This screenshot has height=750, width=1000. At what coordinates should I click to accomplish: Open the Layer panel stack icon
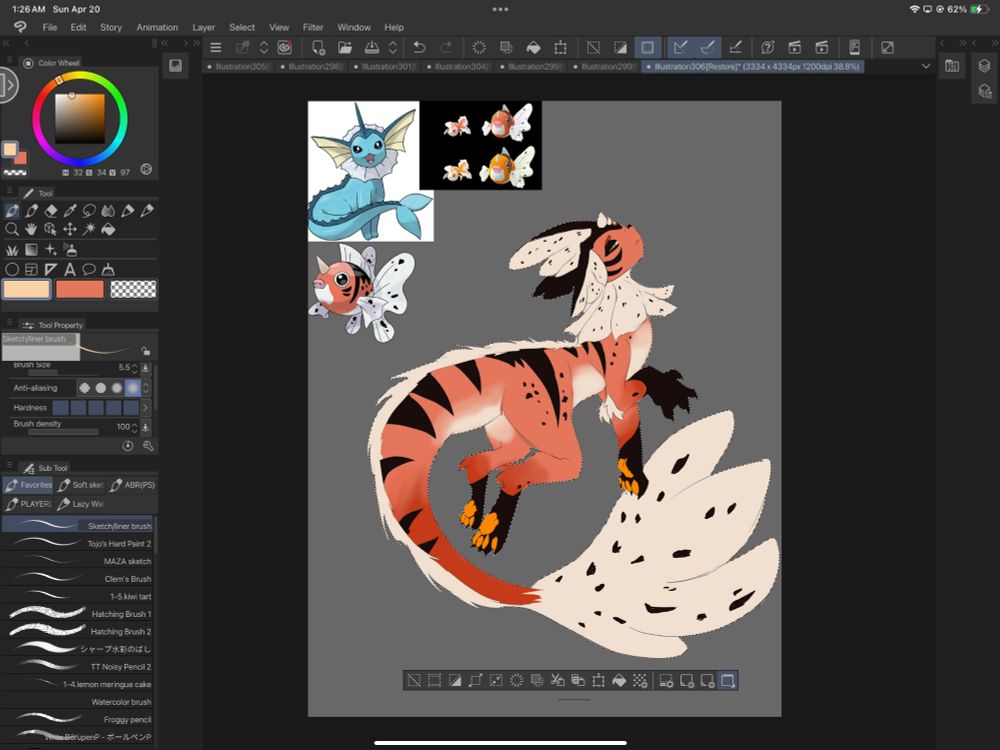(x=983, y=66)
